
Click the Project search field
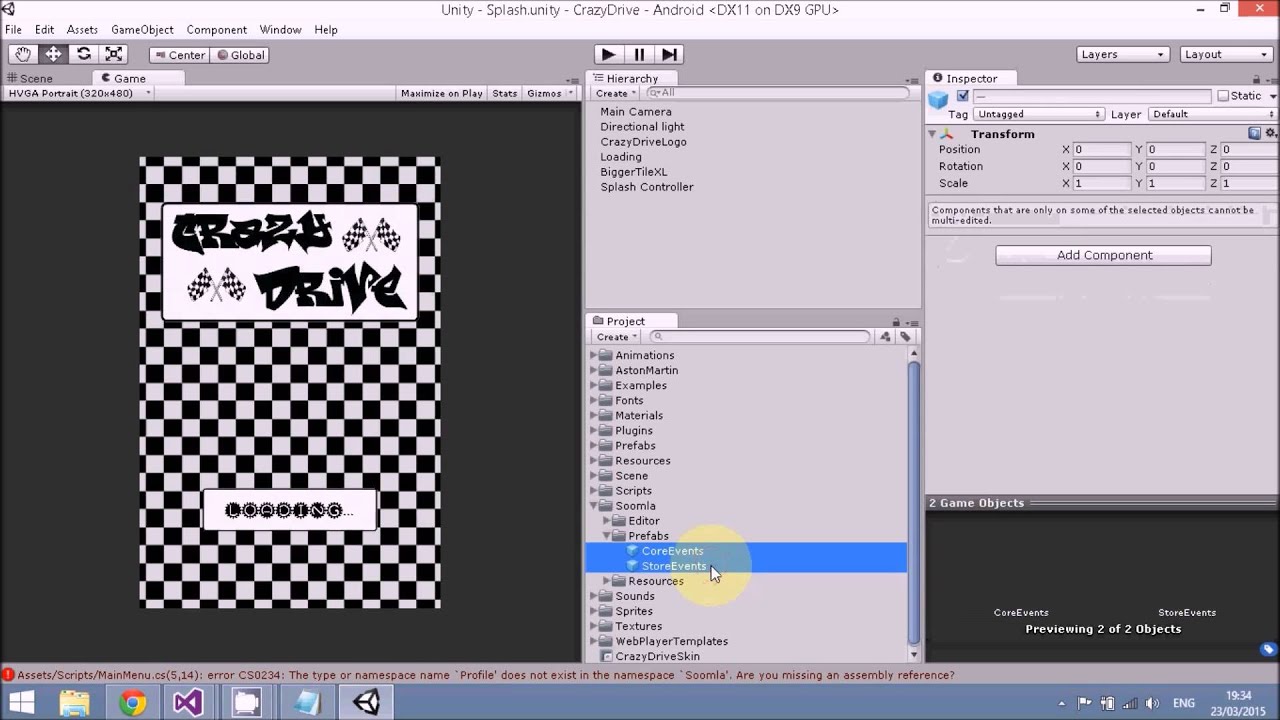[760, 337]
